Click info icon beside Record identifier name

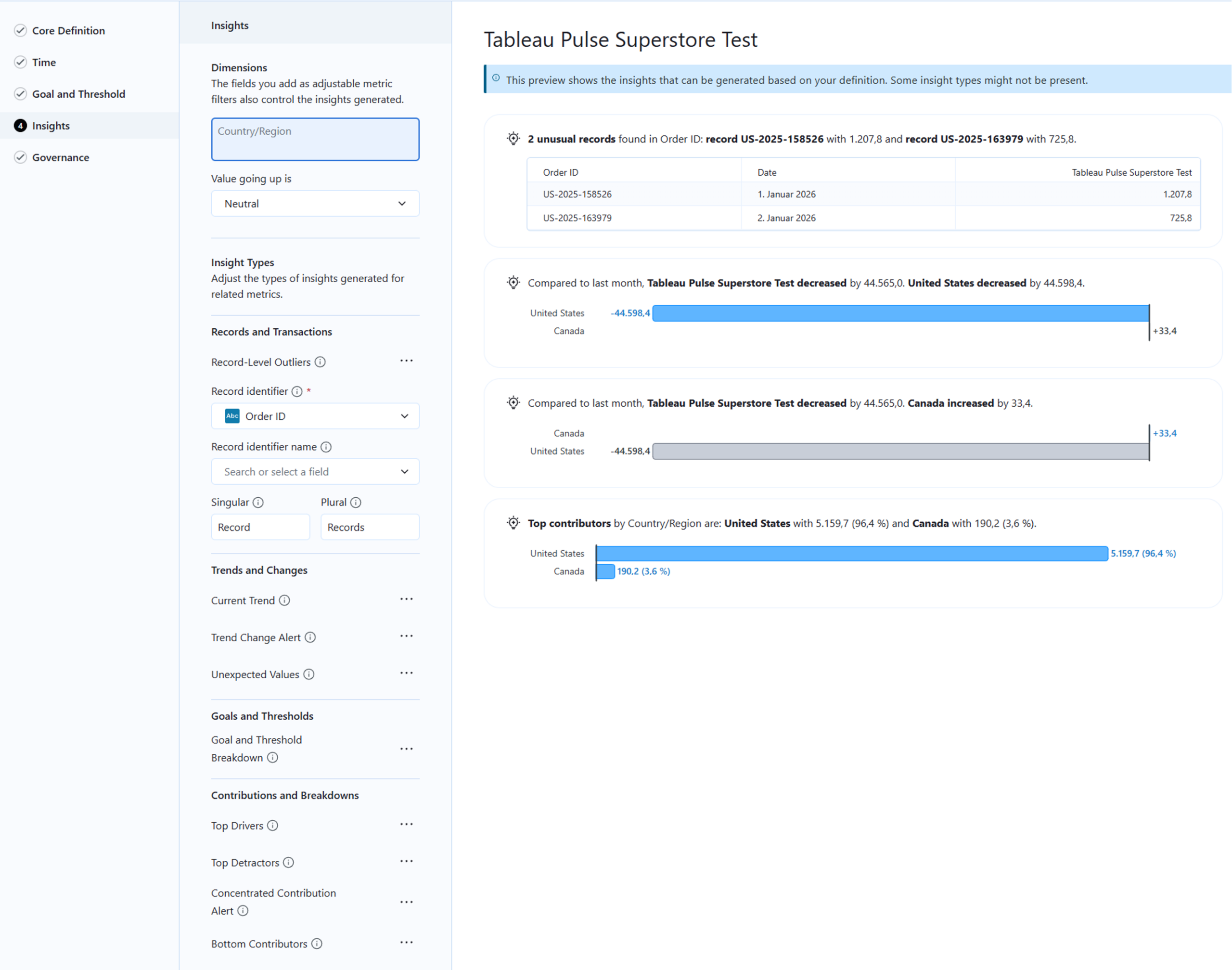[x=326, y=447]
